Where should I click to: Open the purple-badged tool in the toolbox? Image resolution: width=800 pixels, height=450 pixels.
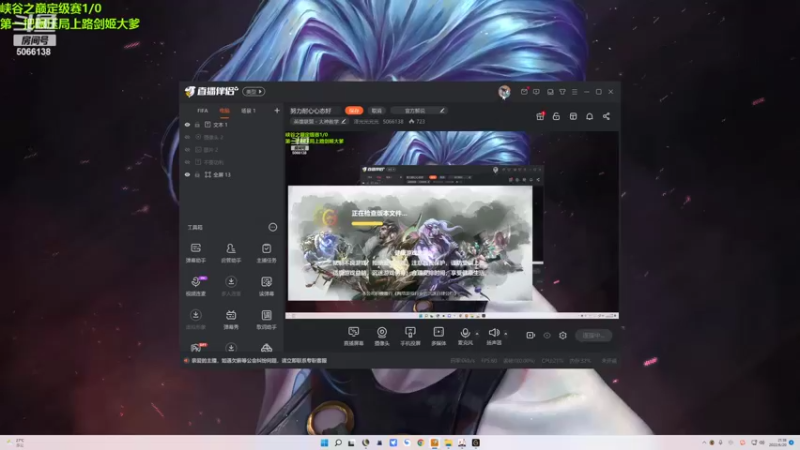point(196,286)
